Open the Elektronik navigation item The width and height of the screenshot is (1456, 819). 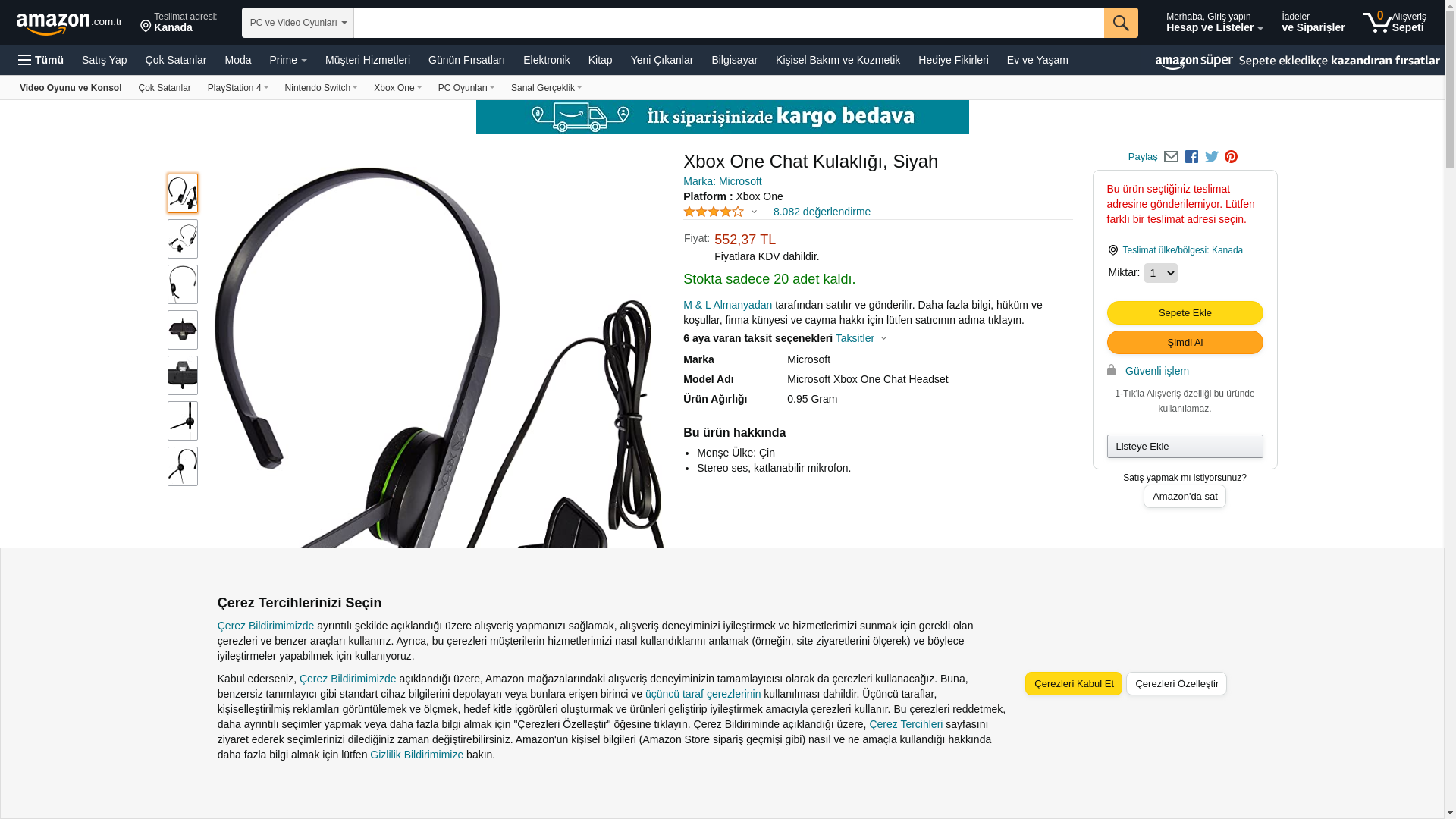[x=546, y=60]
